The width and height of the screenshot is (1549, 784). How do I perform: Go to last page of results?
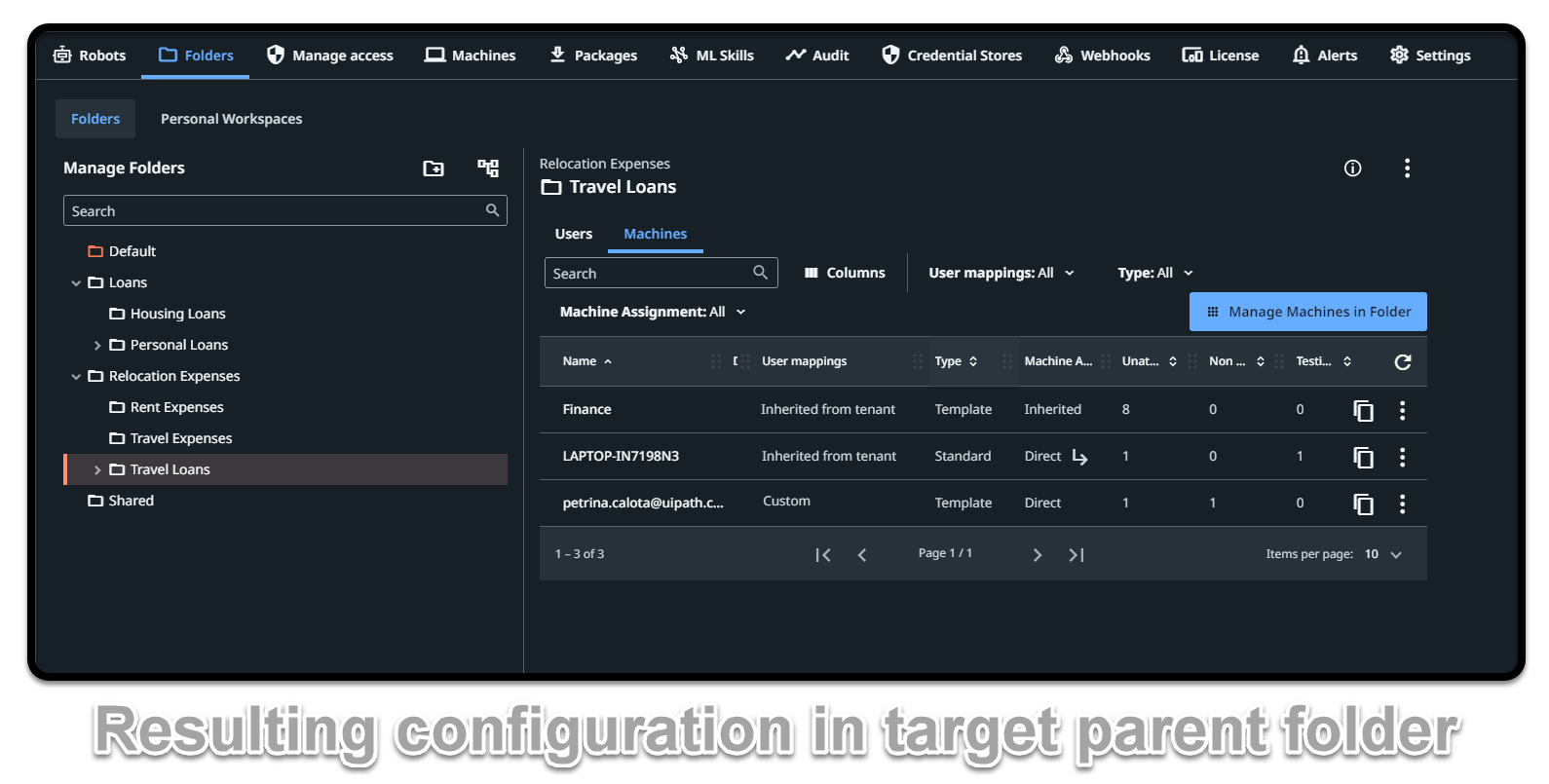click(x=1077, y=554)
